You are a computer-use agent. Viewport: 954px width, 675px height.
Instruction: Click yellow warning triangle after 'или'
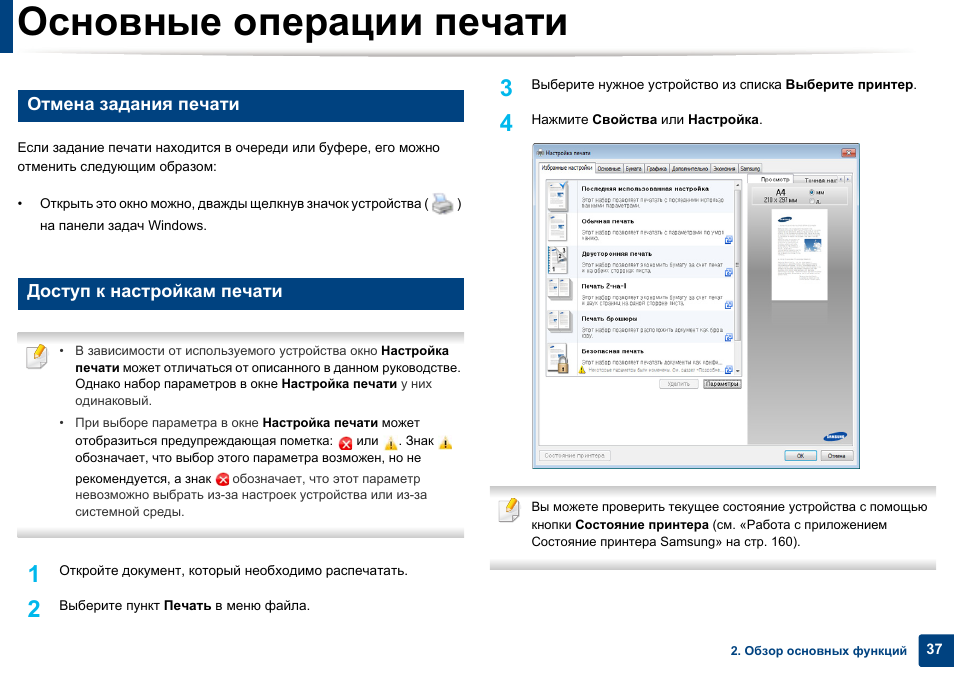[391, 443]
